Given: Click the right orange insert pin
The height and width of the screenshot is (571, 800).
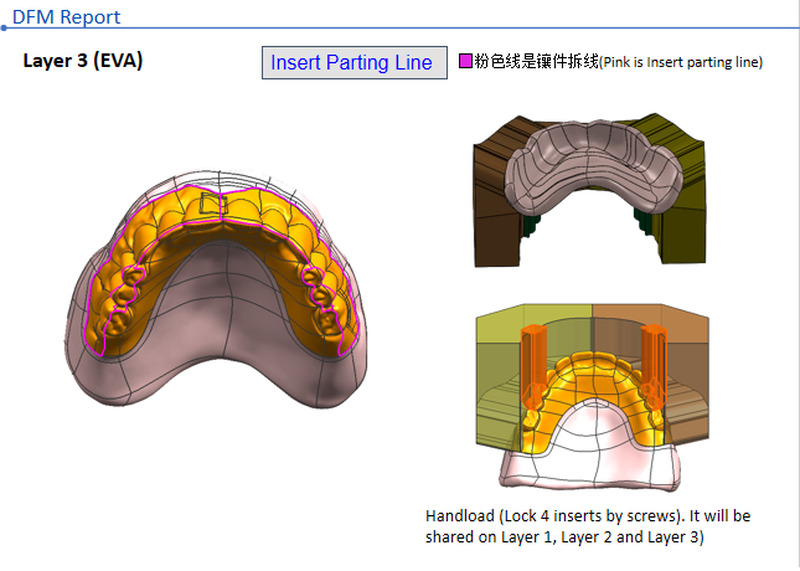Looking at the screenshot, I should coord(657,355).
